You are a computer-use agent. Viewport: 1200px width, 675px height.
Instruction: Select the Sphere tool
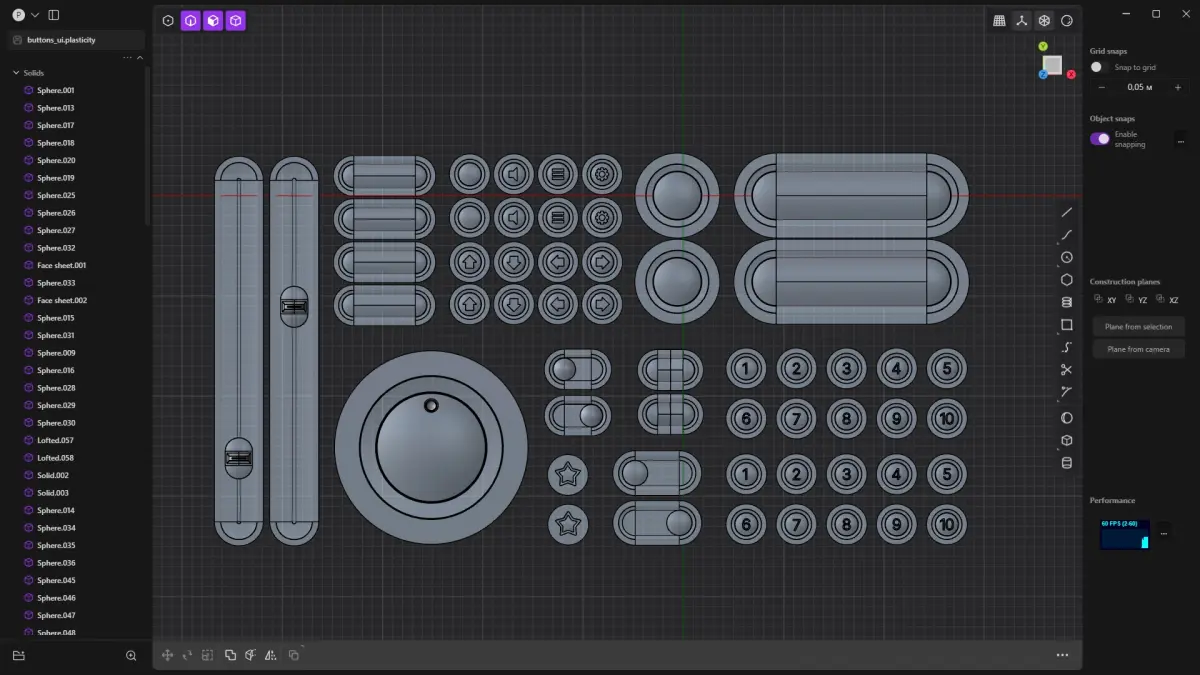pyautogui.click(x=1067, y=418)
